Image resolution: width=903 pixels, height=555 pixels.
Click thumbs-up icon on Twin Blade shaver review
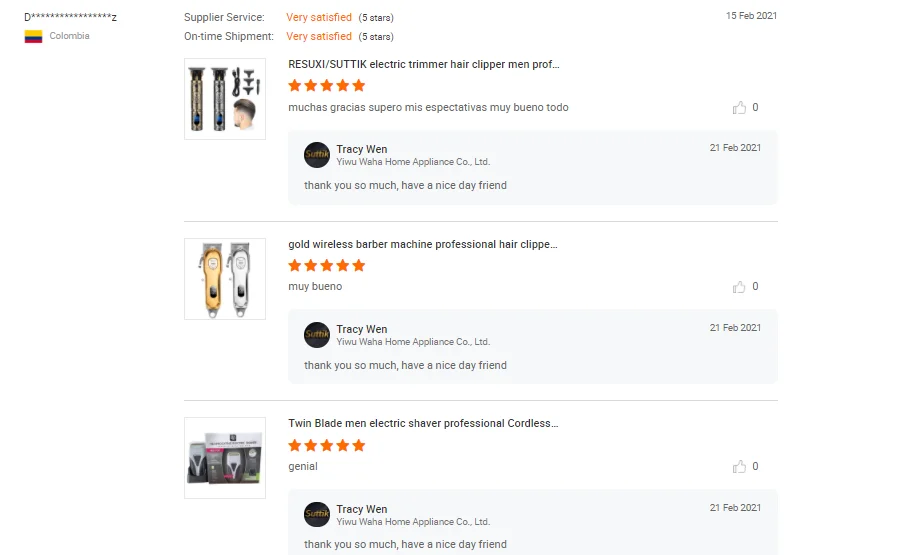point(739,467)
